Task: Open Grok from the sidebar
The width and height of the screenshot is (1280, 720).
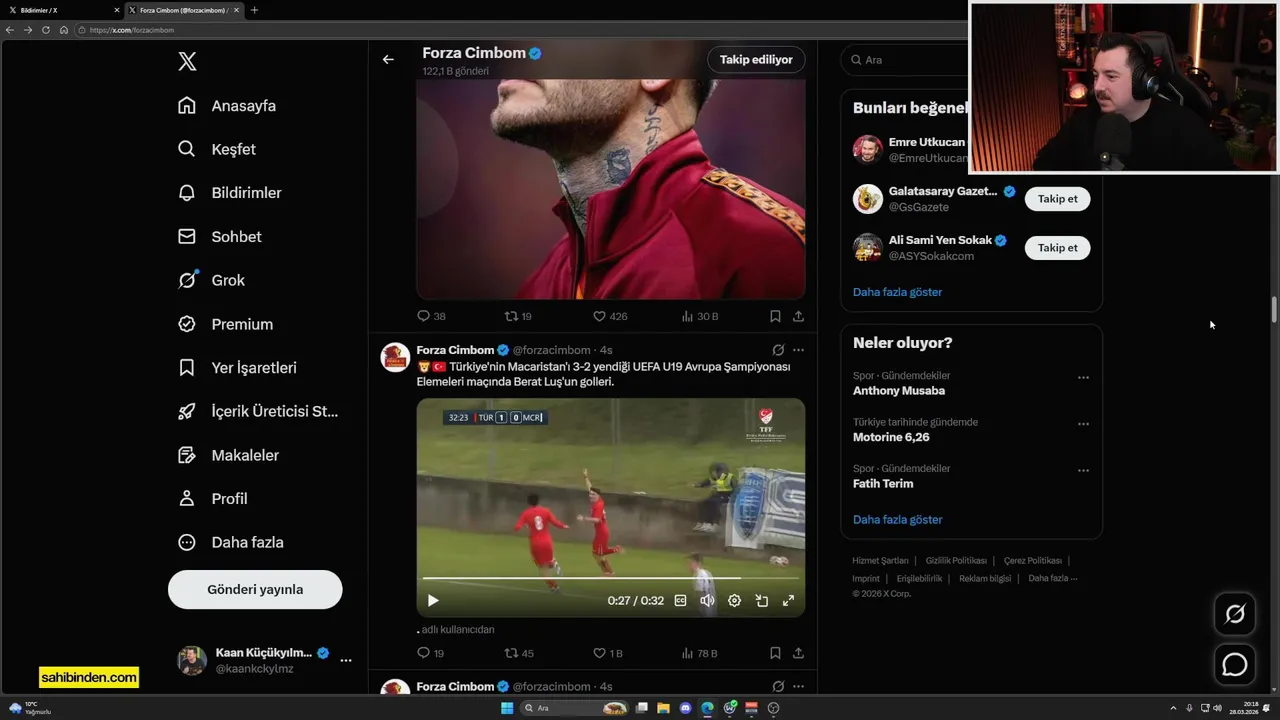Action: 211,280
